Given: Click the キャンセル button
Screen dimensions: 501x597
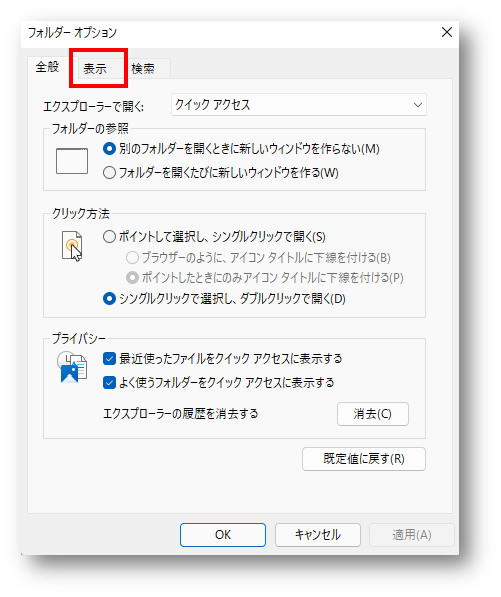Looking at the screenshot, I should 318,535.
